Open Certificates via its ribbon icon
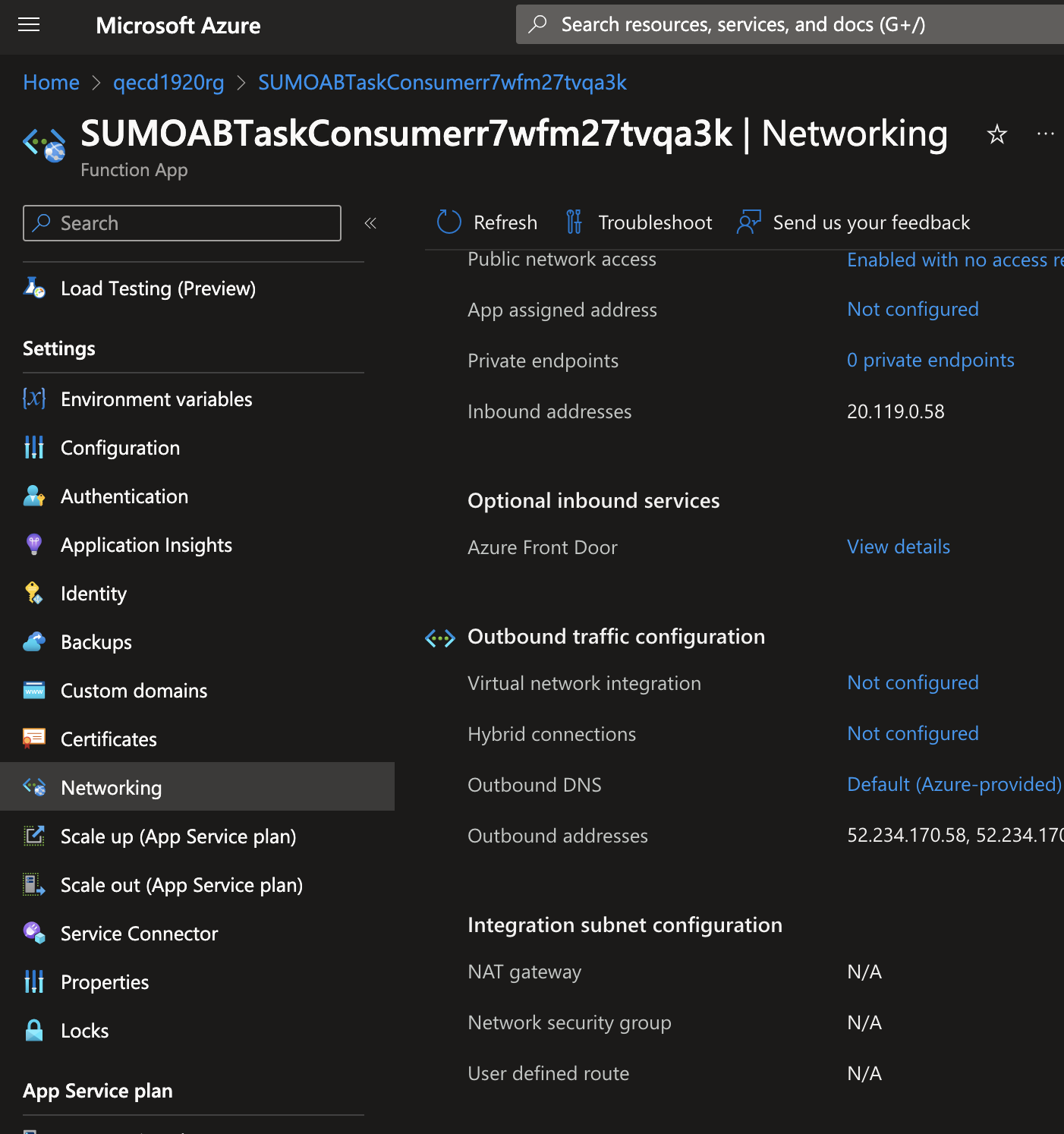This screenshot has height=1134, width=1064. pos(33,739)
